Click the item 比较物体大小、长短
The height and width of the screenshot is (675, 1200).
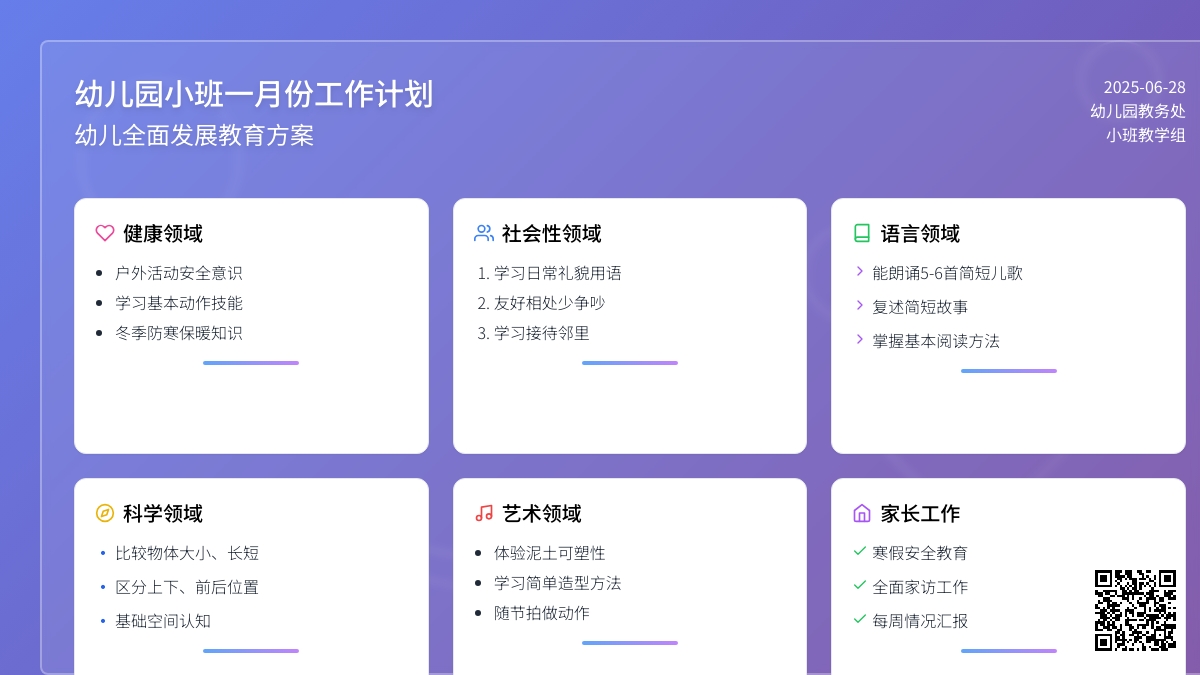click(187, 553)
